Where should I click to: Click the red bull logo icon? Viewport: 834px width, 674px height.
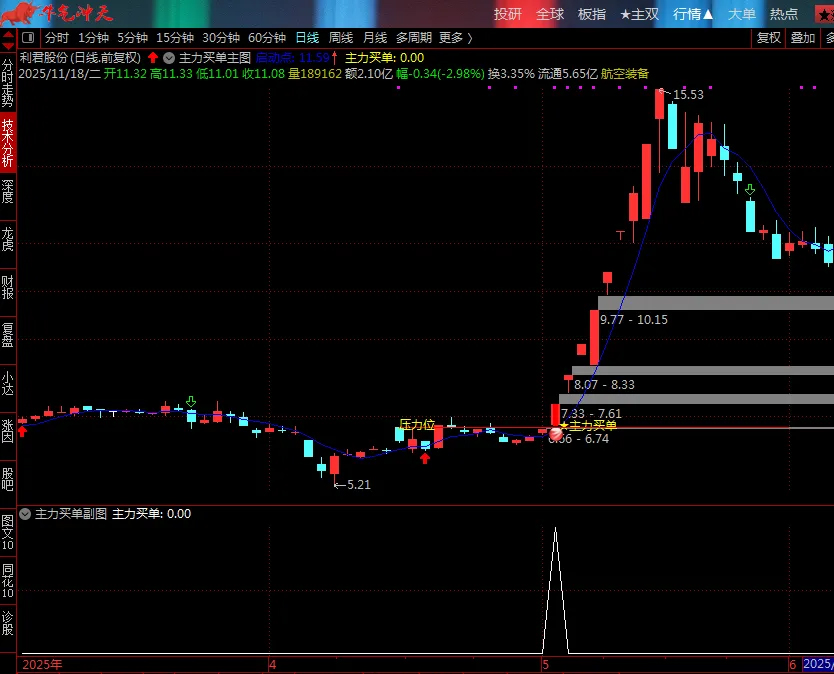tap(20, 13)
